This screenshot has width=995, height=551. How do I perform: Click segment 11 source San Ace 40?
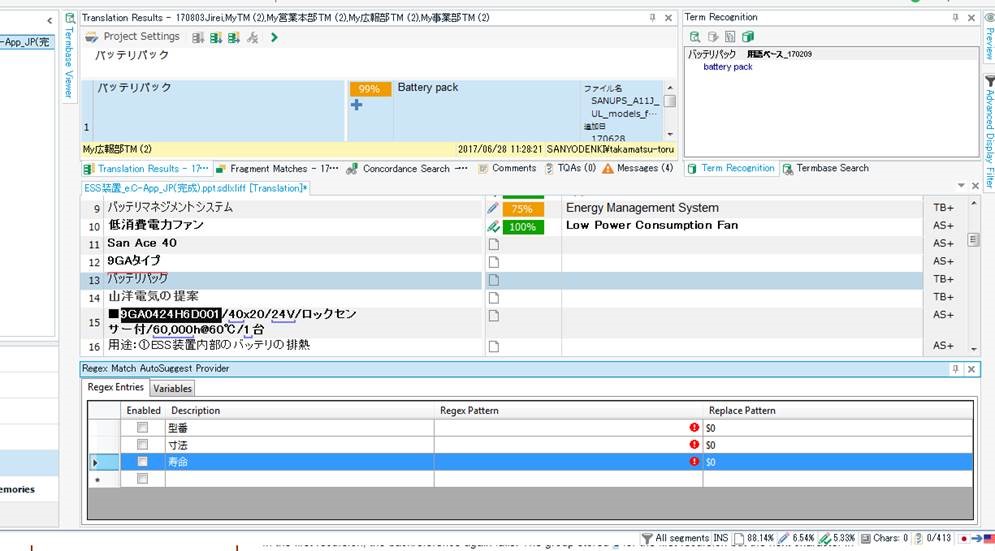pos(142,243)
